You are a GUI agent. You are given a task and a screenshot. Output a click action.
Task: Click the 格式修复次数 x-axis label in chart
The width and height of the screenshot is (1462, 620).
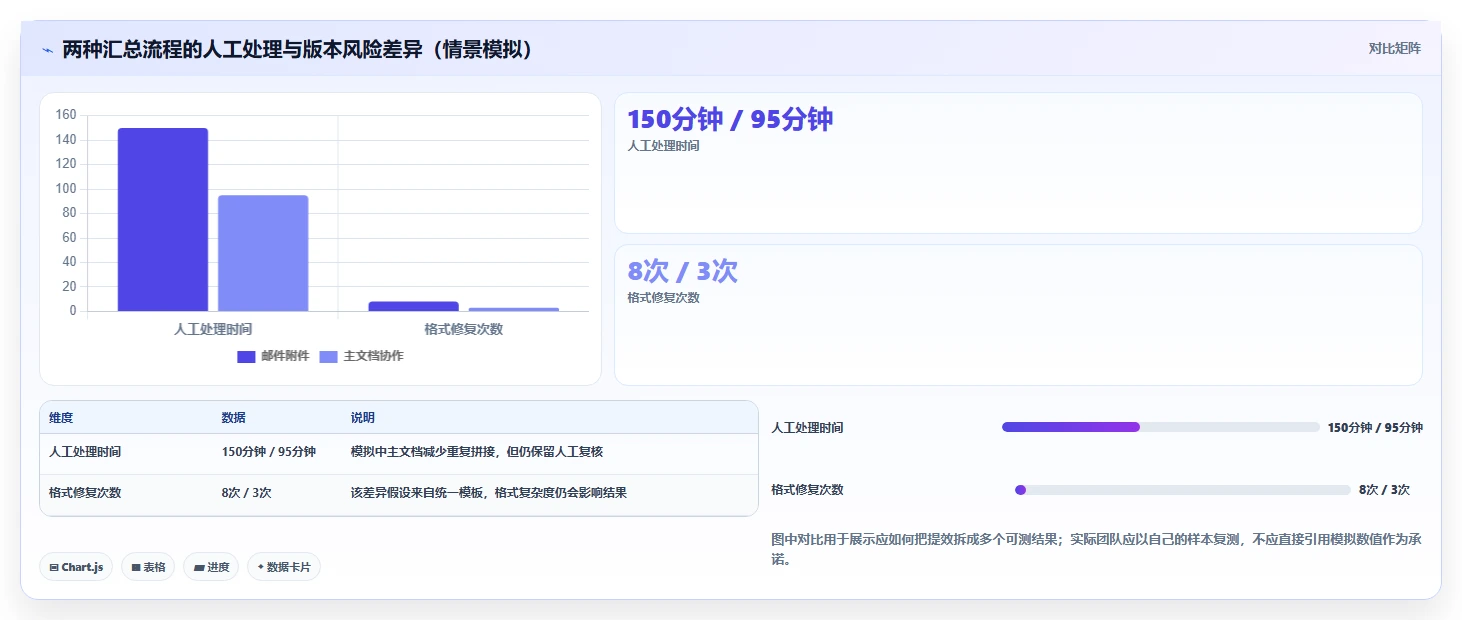pos(463,329)
